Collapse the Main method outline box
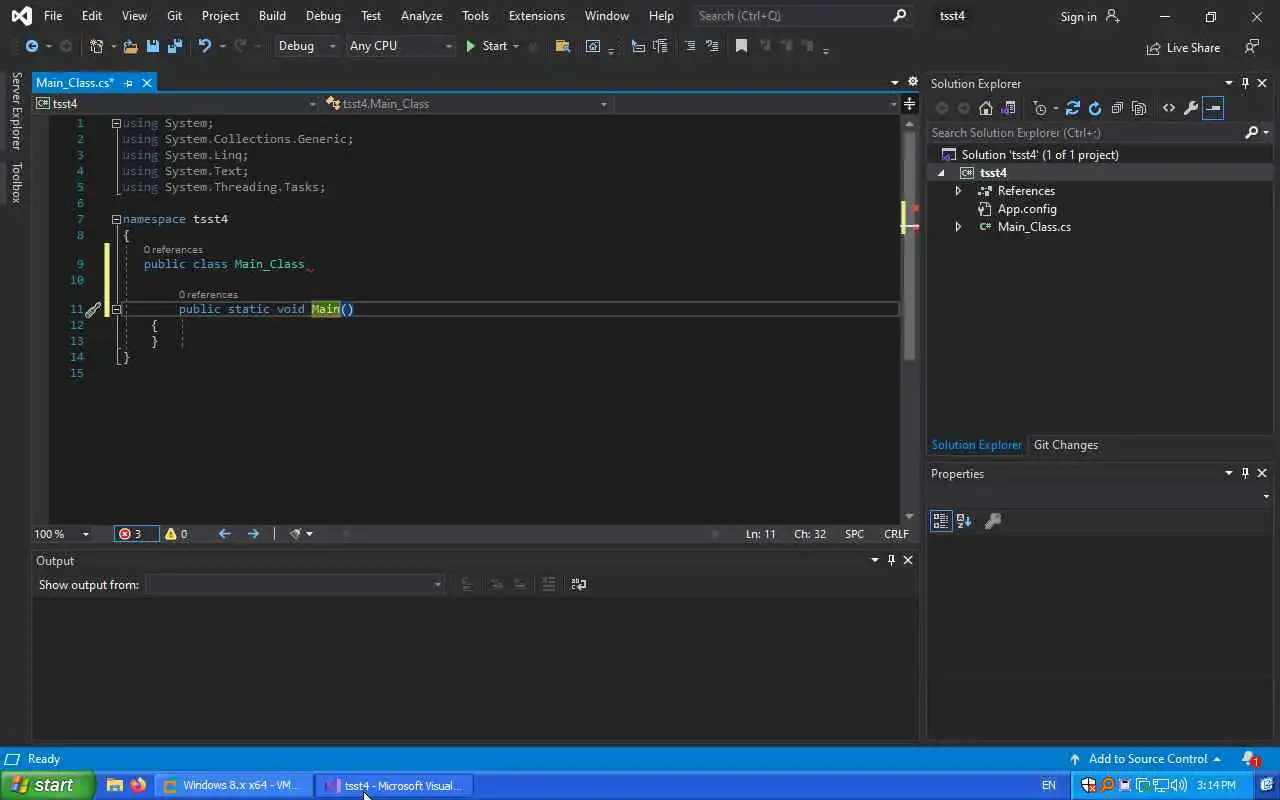Viewport: 1280px width, 800px height. coord(116,309)
